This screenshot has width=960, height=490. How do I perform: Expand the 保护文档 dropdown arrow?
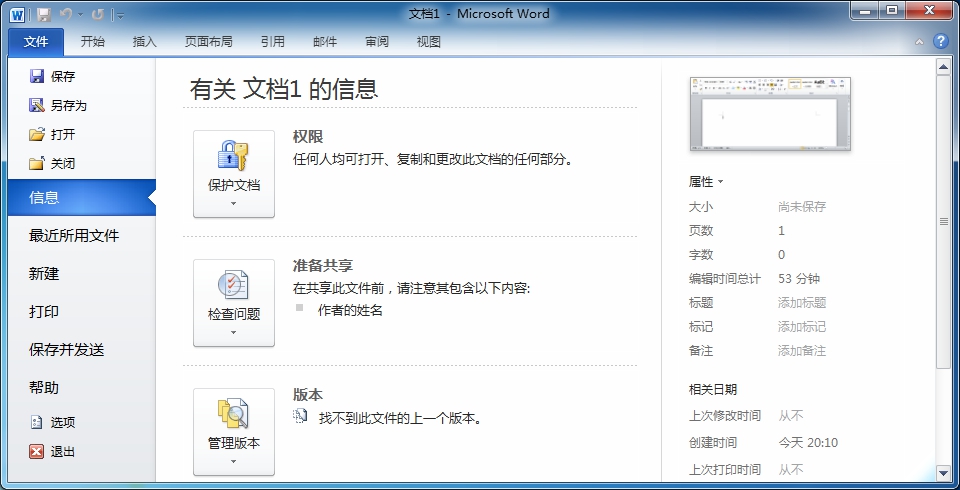pos(233,203)
